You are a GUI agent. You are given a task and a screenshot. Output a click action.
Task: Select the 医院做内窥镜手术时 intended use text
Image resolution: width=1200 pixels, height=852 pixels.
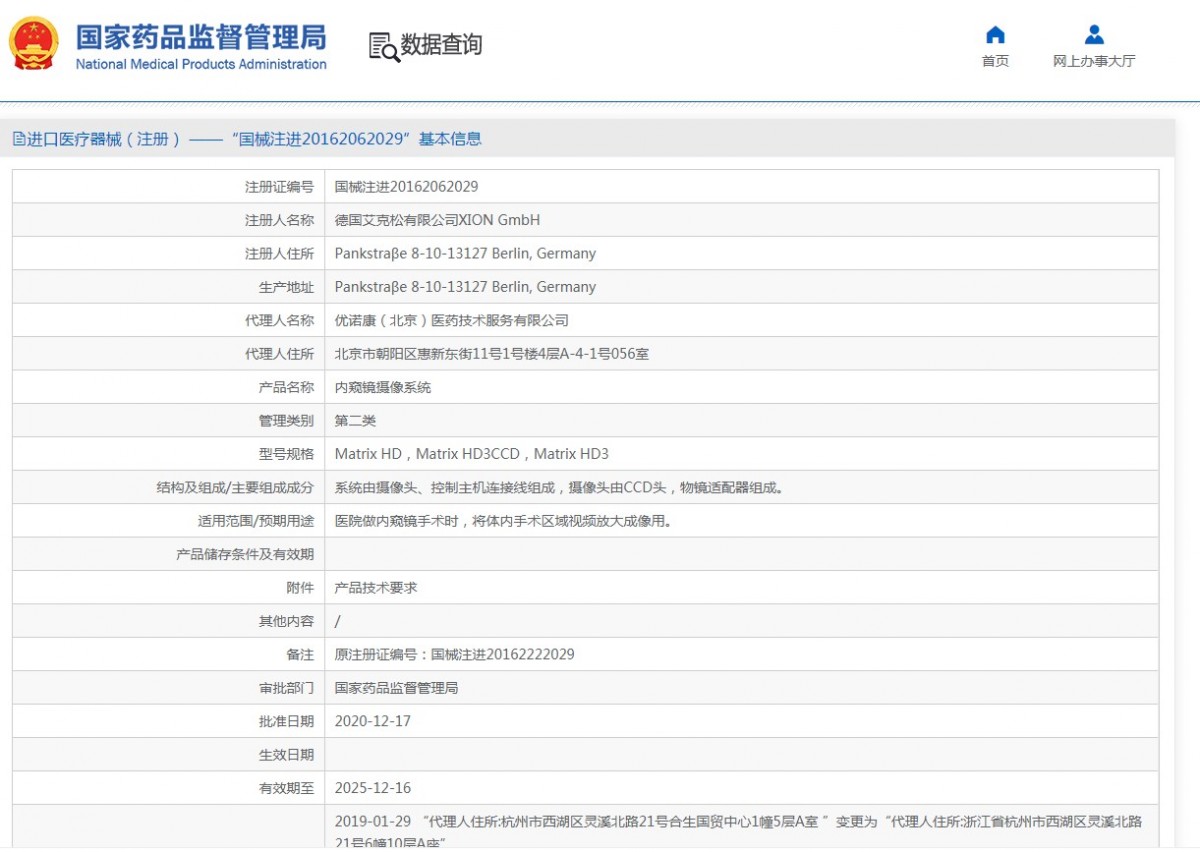[x=502, y=521]
